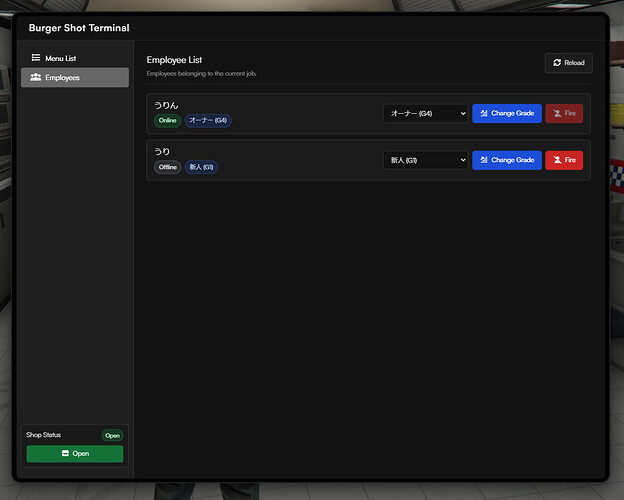Image resolution: width=624 pixels, height=500 pixels.
Task: Click user-slash icon in うりん's Fire button
Action: click(558, 113)
